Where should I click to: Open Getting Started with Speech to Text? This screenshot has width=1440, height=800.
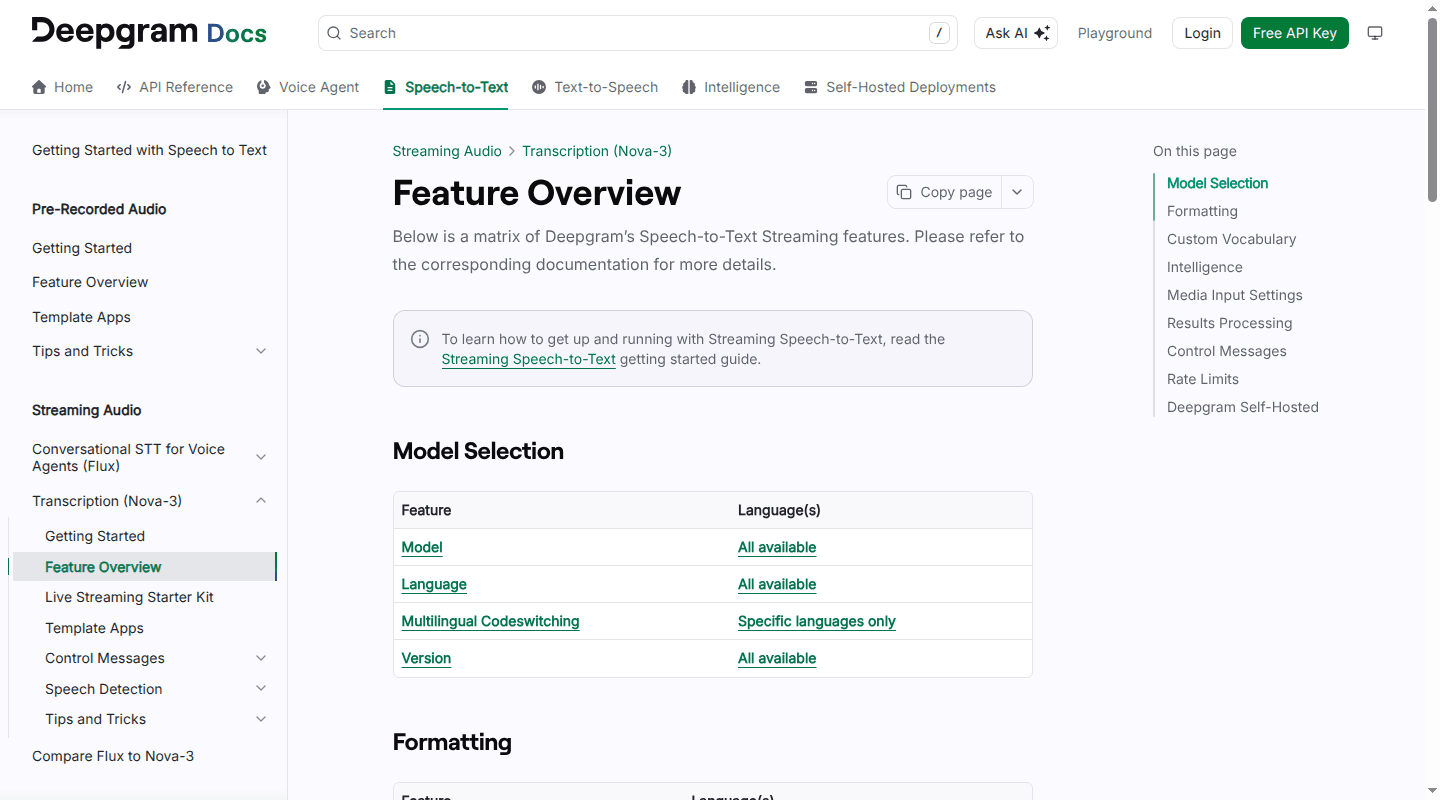(150, 150)
